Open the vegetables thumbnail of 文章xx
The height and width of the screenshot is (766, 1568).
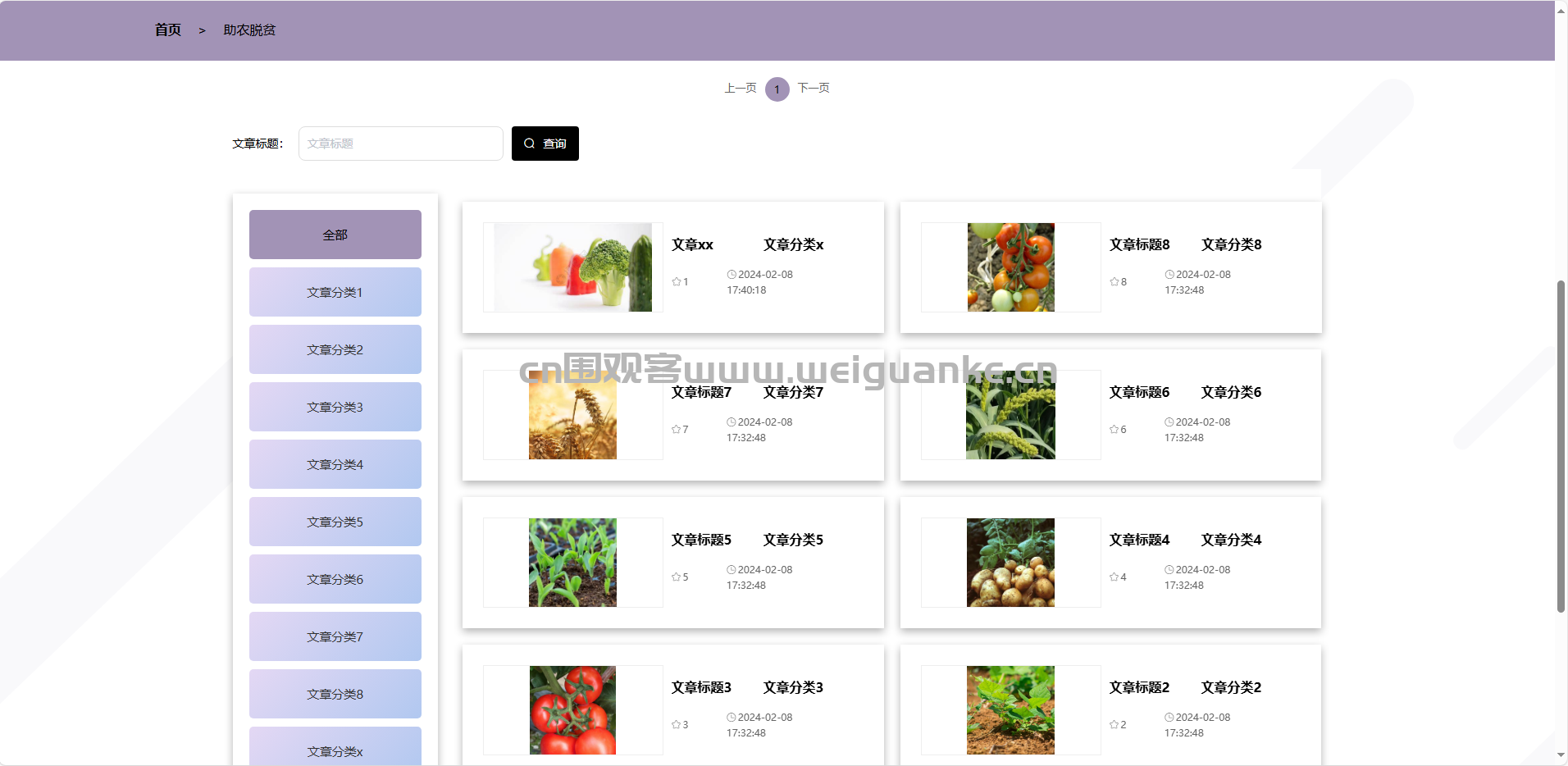coord(573,267)
